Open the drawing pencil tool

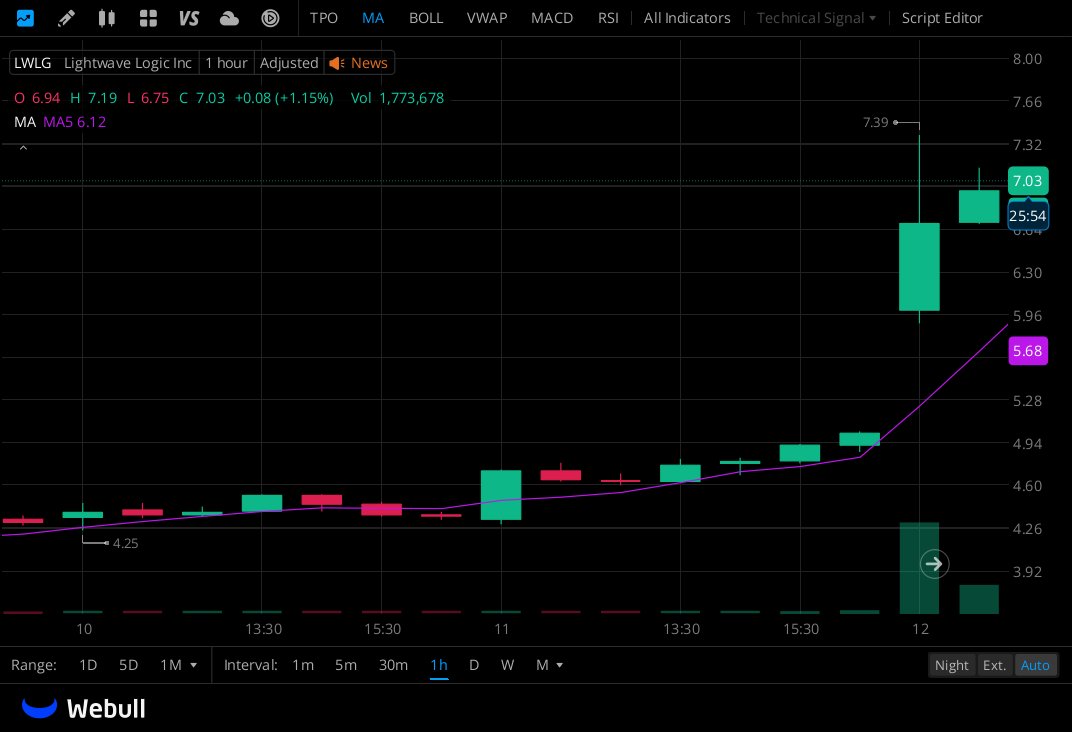point(66,18)
